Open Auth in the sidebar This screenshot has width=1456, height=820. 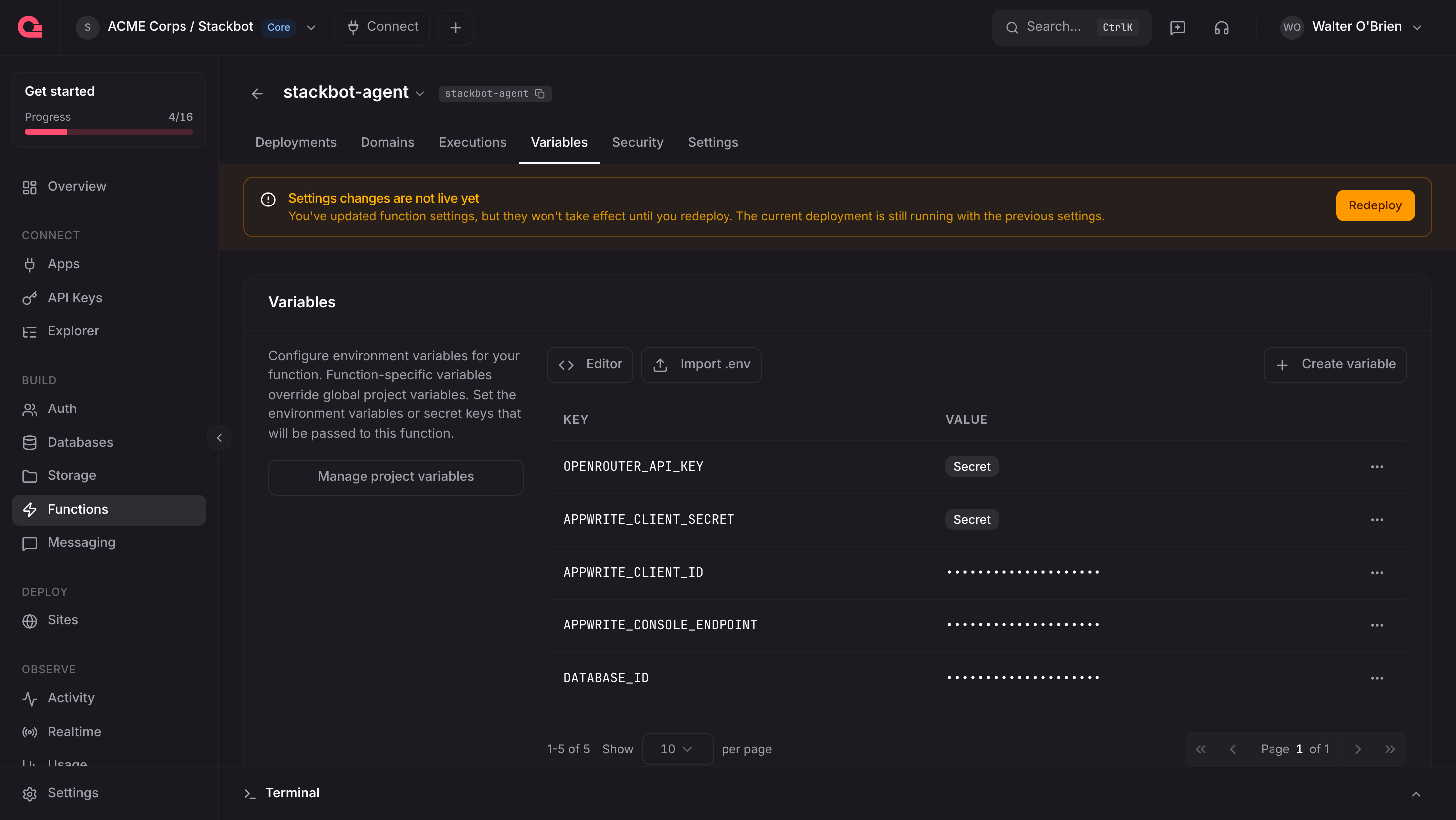(109, 409)
